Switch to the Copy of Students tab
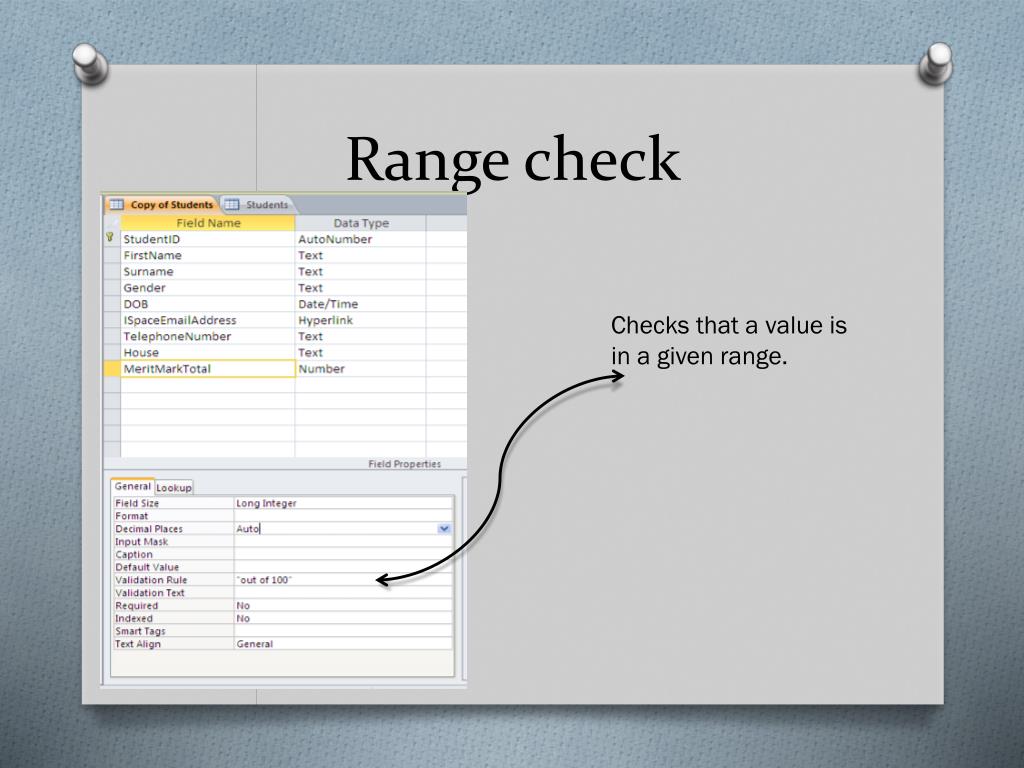Image resolution: width=1024 pixels, height=768 pixels. [x=161, y=204]
